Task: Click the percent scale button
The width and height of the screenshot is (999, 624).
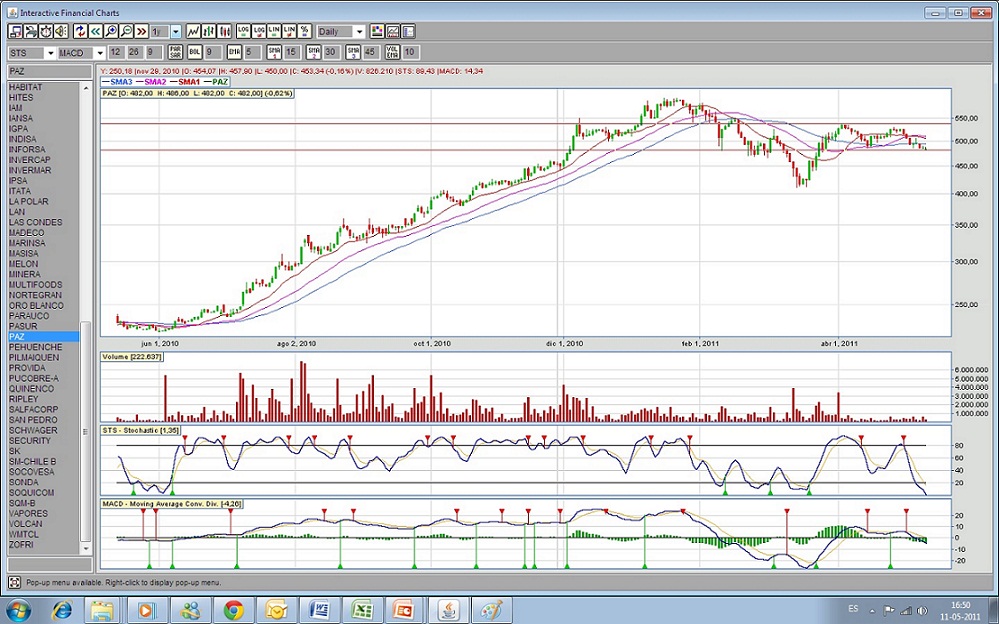Action: [x=305, y=31]
